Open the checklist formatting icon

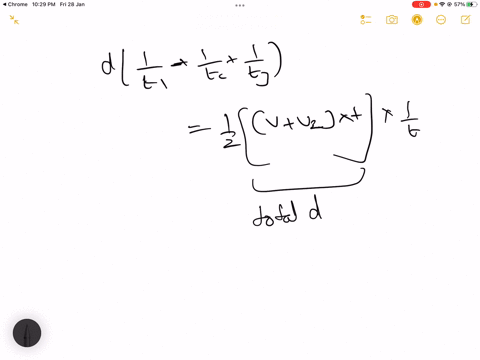pyautogui.click(x=366, y=20)
